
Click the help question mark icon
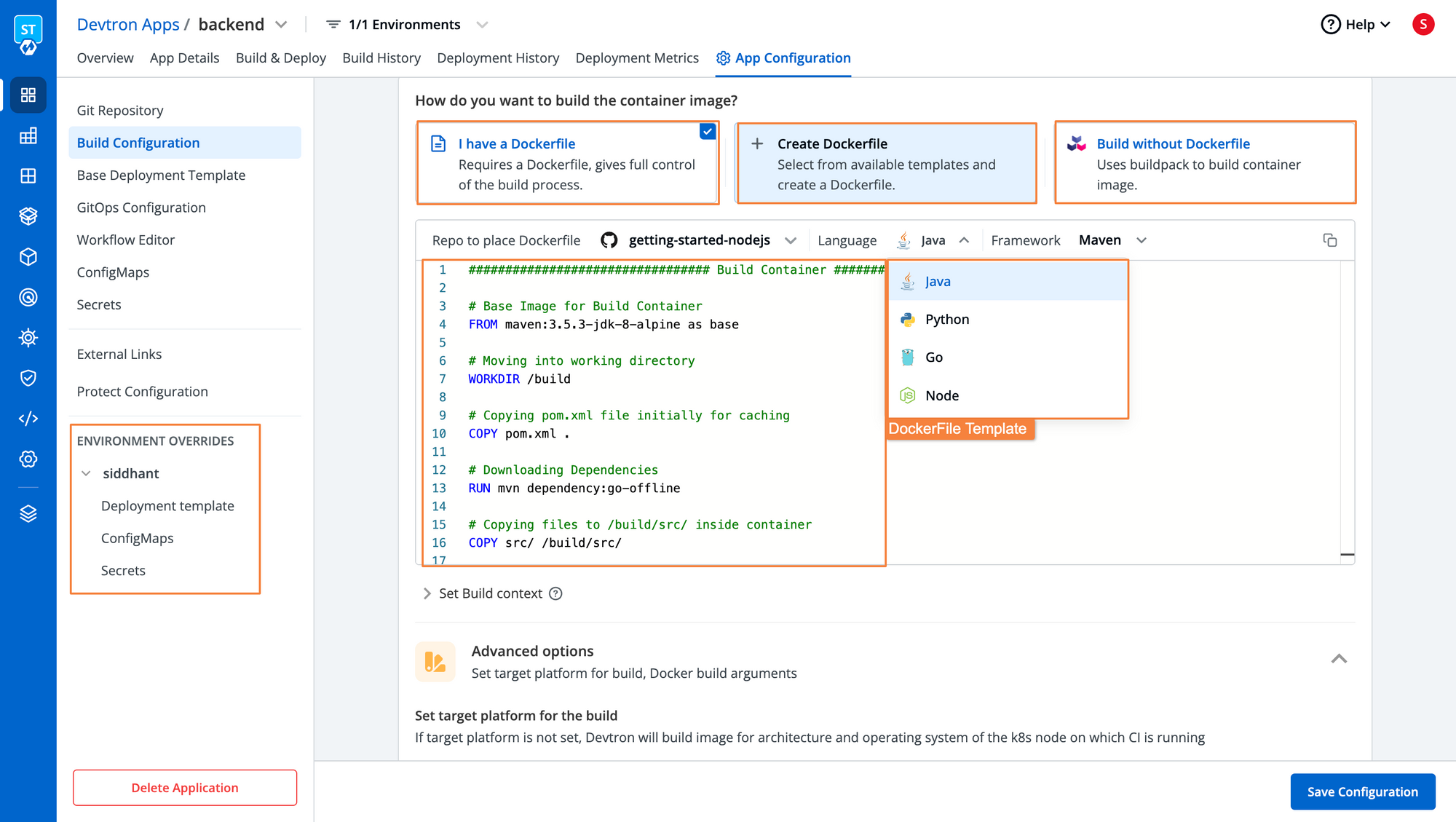click(1330, 25)
